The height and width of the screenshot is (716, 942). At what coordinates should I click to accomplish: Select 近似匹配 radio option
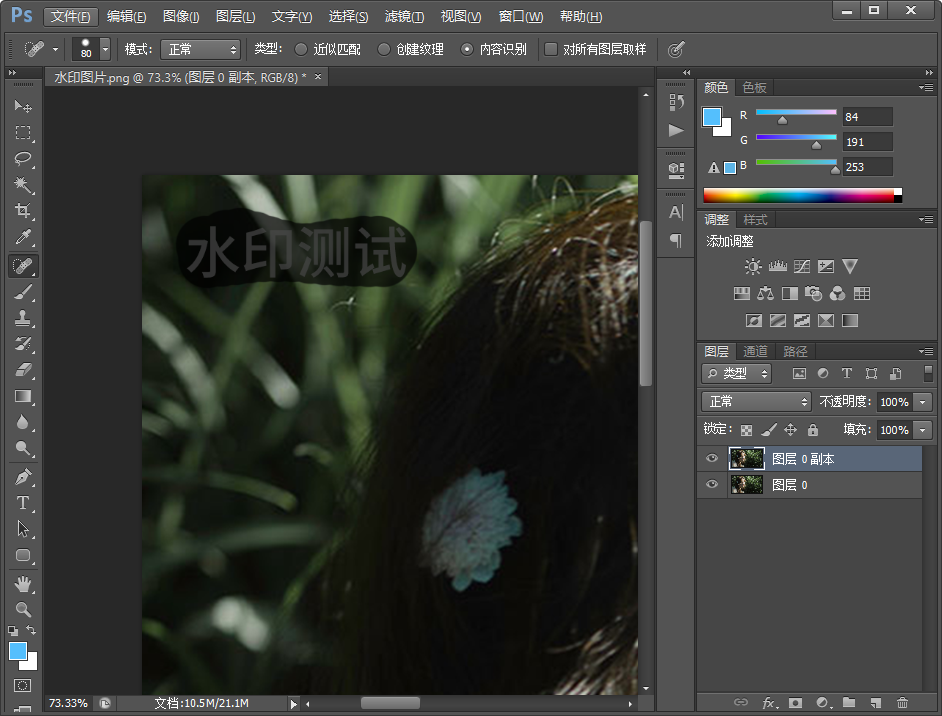click(x=302, y=49)
